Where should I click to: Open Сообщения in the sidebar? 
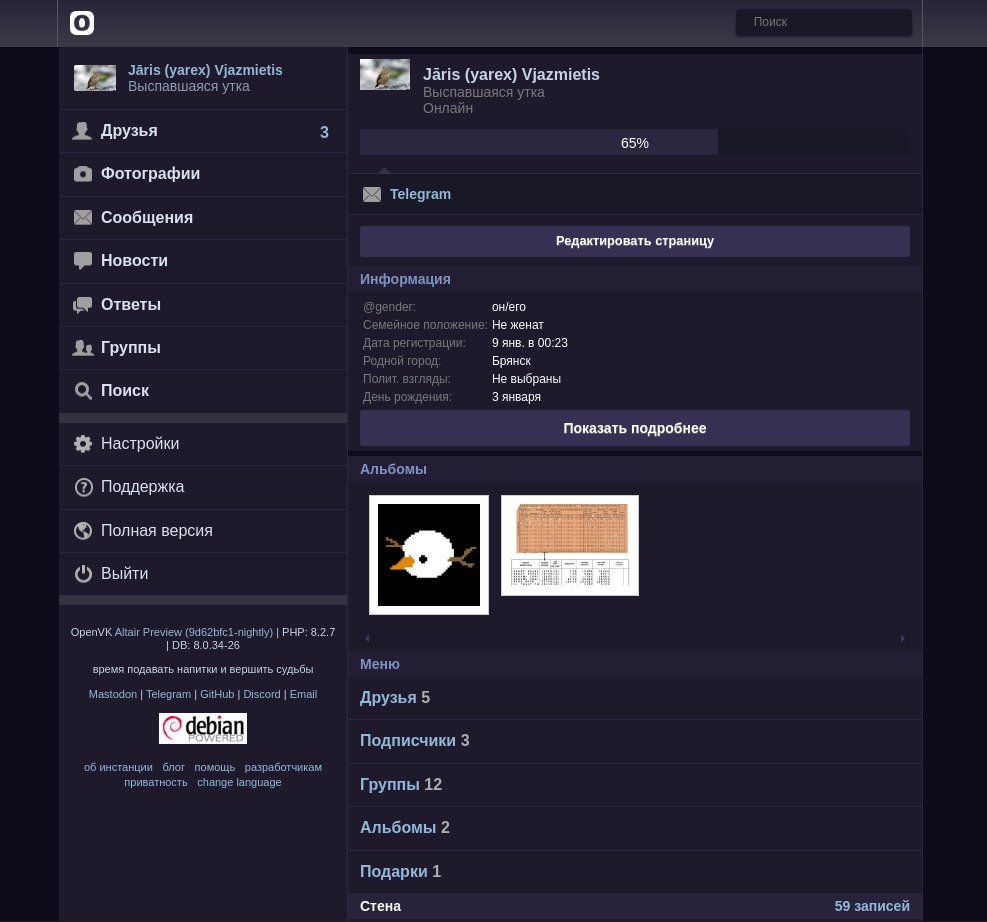coord(203,217)
